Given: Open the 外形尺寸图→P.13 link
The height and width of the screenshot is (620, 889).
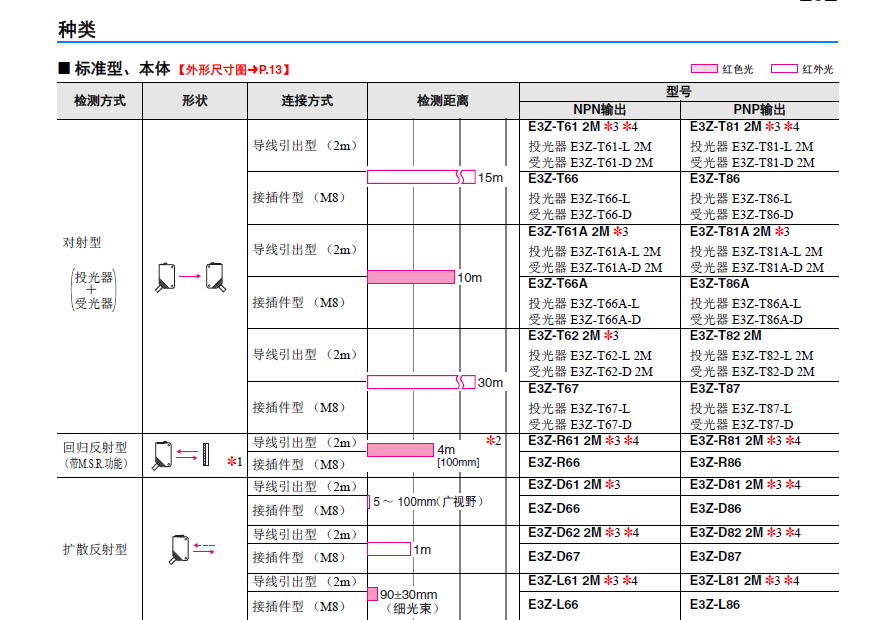Looking at the screenshot, I should [x=234, y=70].
